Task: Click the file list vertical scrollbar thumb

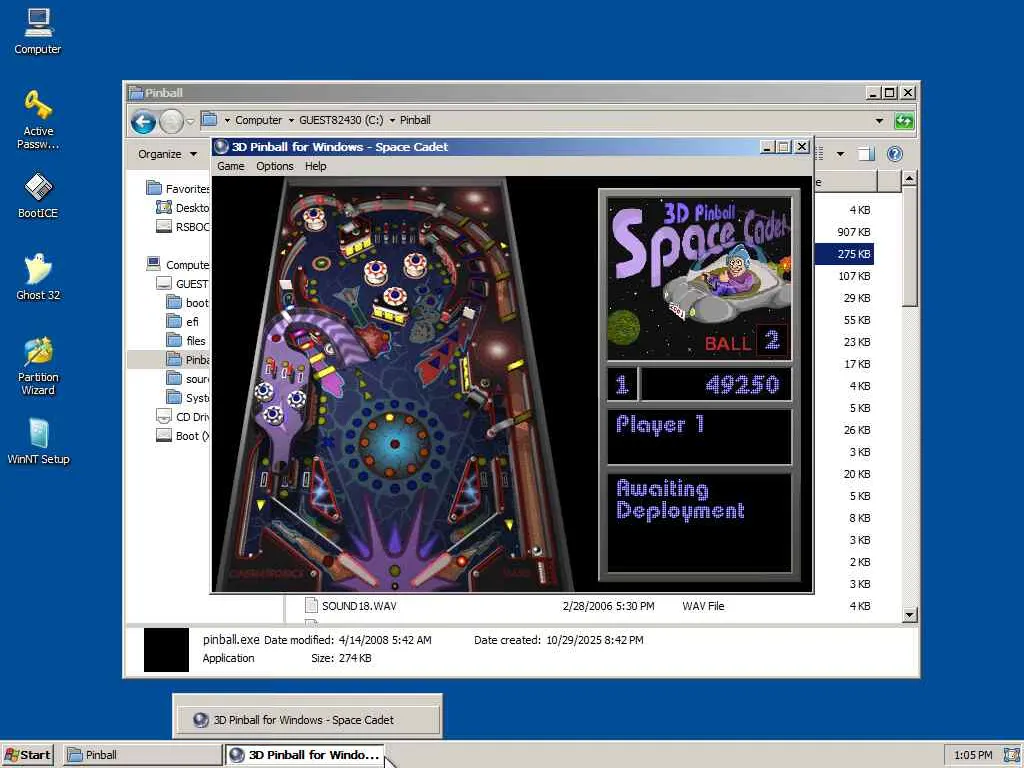Action: click(909, 246)
